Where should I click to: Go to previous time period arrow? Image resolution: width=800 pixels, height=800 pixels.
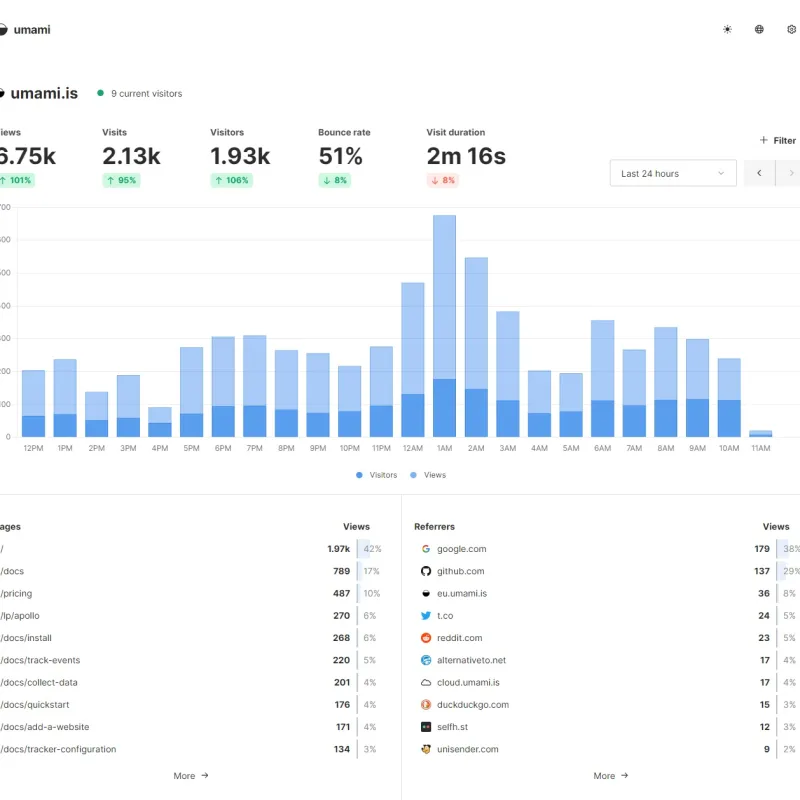(759, 173)
